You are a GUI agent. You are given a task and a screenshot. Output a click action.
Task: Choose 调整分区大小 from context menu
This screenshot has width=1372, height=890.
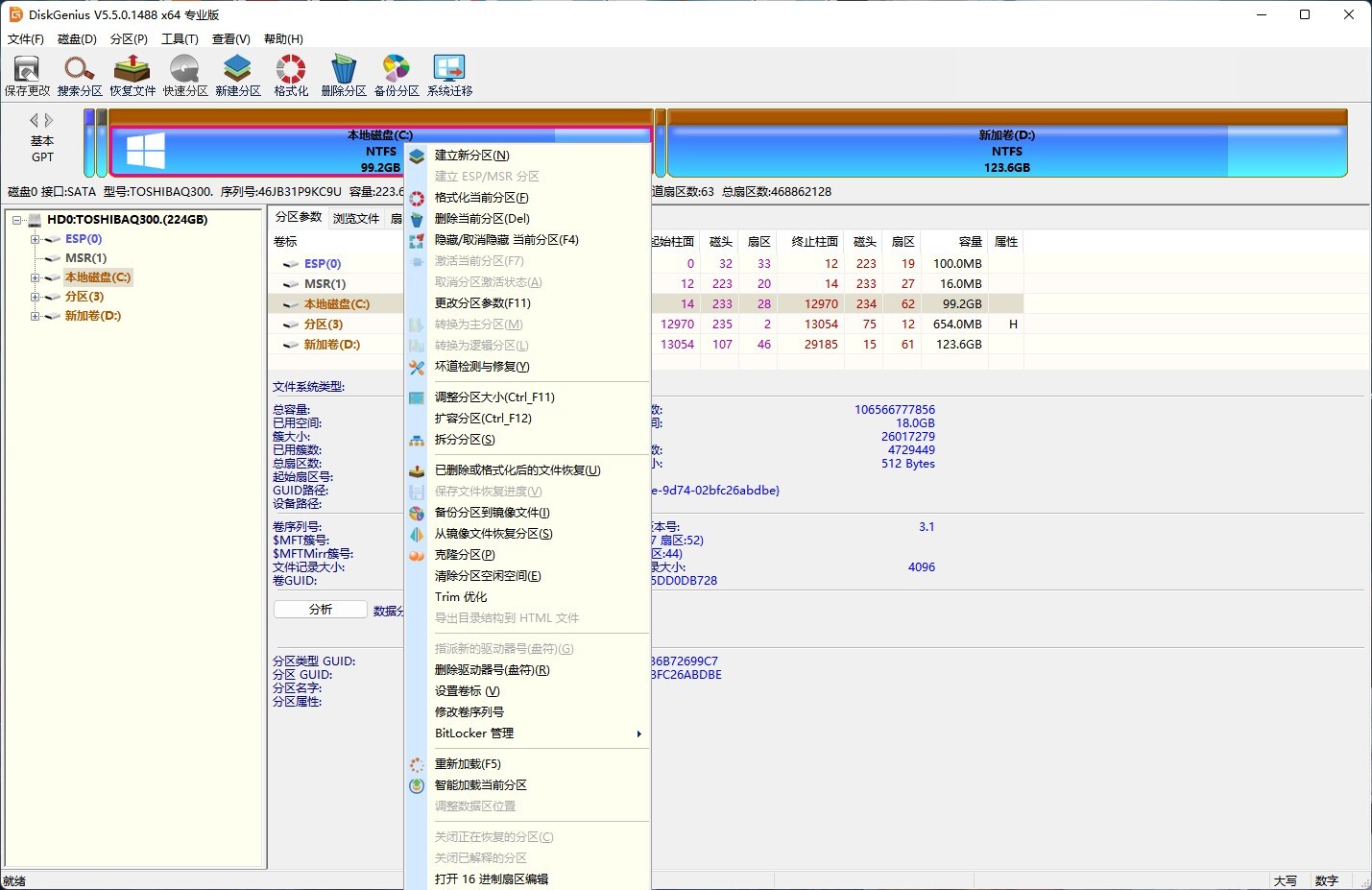494,397
